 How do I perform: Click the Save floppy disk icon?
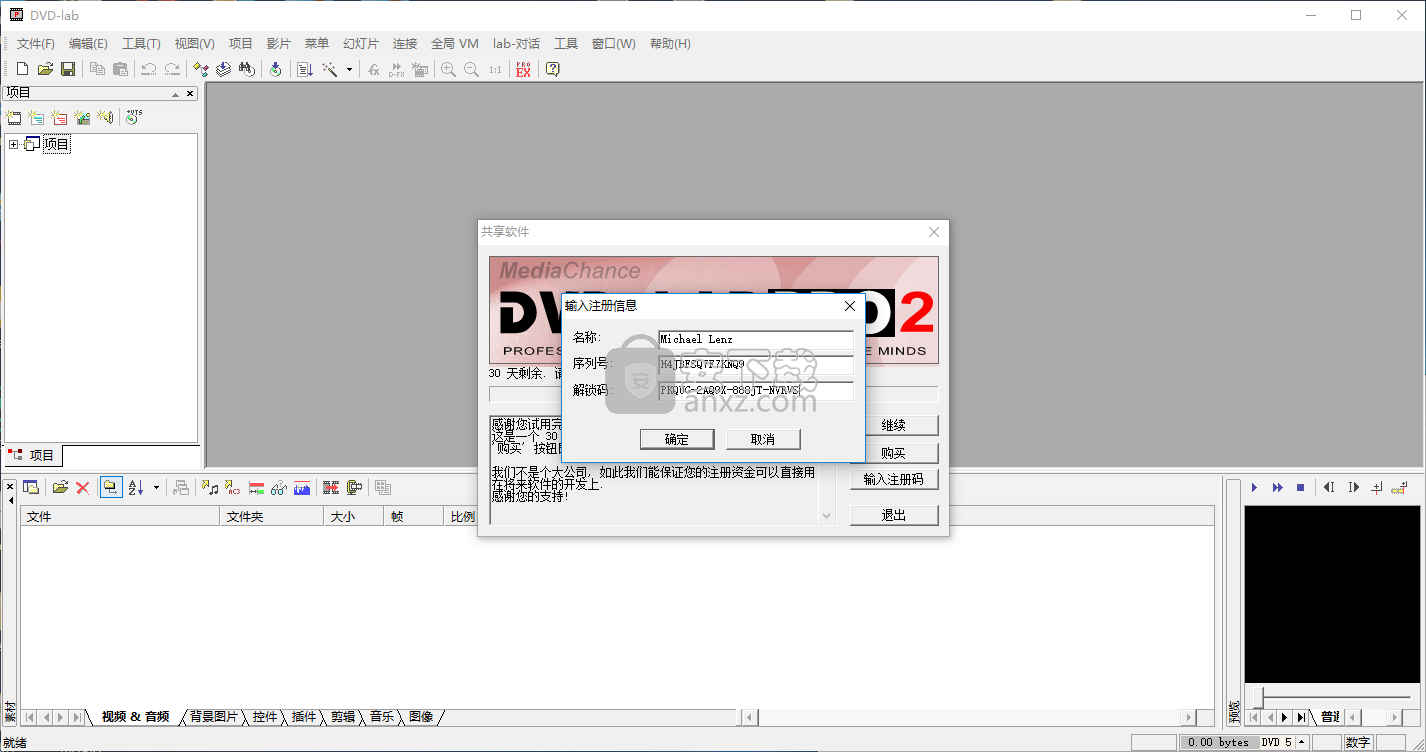tap(68, 69)
